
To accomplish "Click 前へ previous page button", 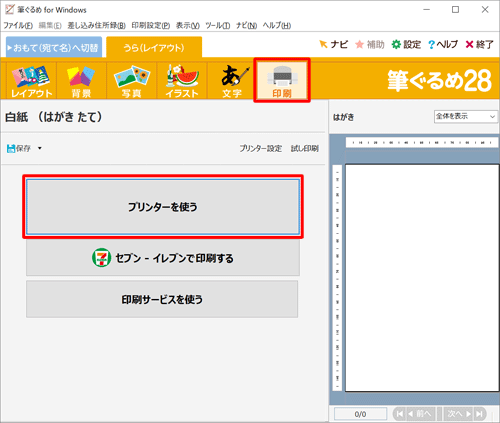I will click(421, 414).
